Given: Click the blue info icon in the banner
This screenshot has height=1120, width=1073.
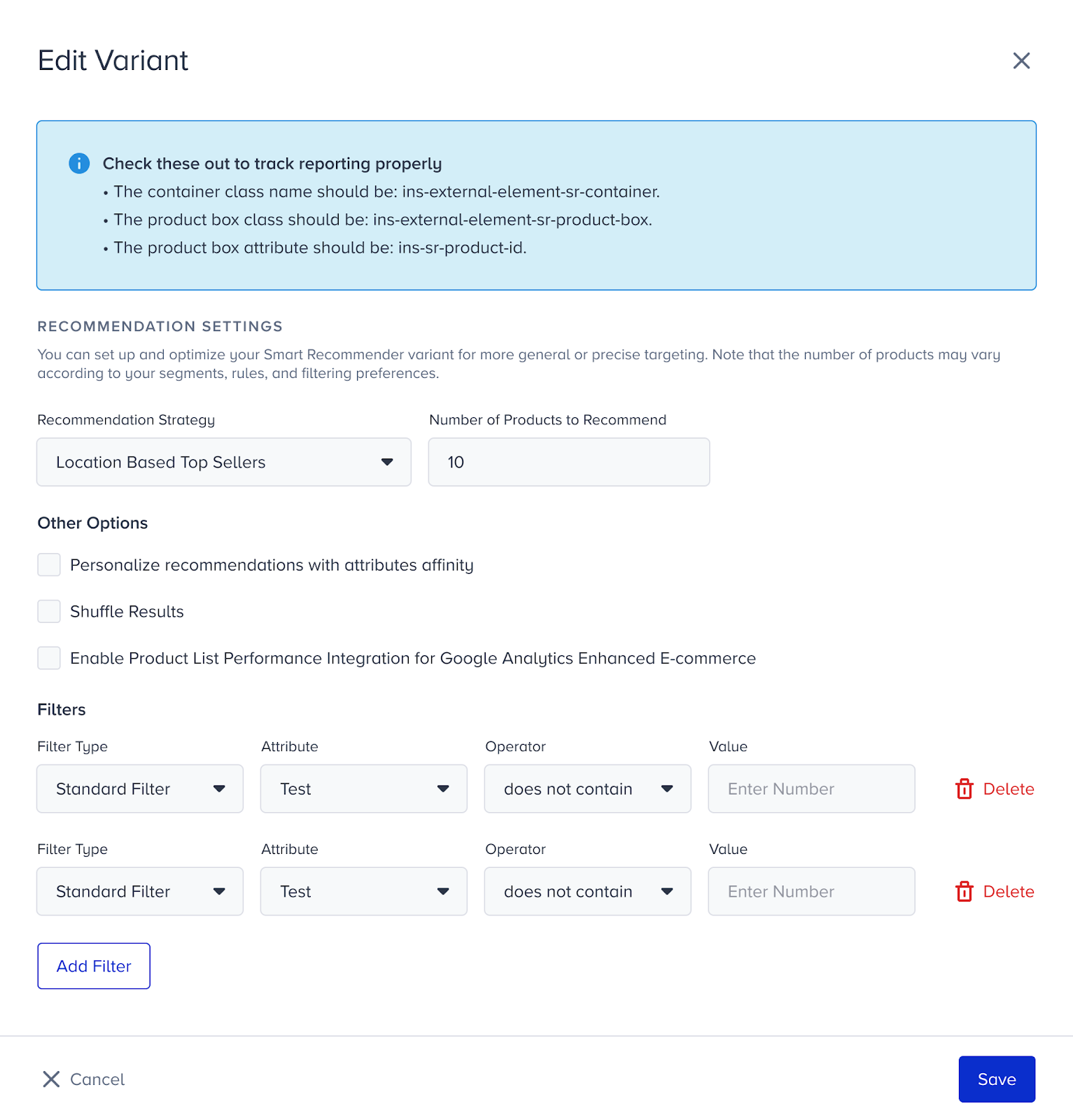Looking at the screenshot, I should 79,163.
